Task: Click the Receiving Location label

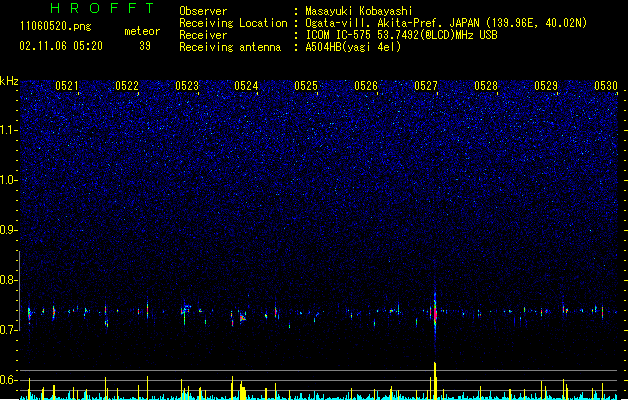Action: 233,23
